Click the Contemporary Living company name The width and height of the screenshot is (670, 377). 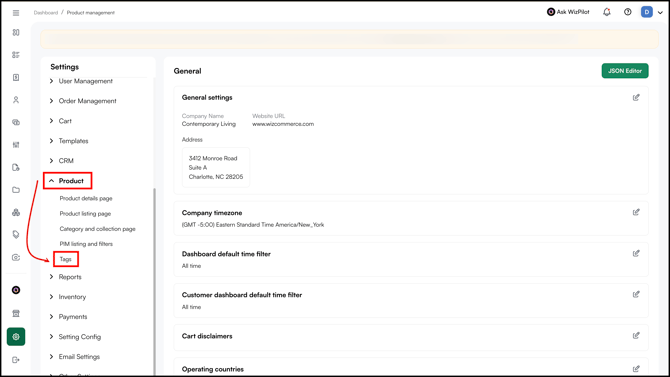209,124
